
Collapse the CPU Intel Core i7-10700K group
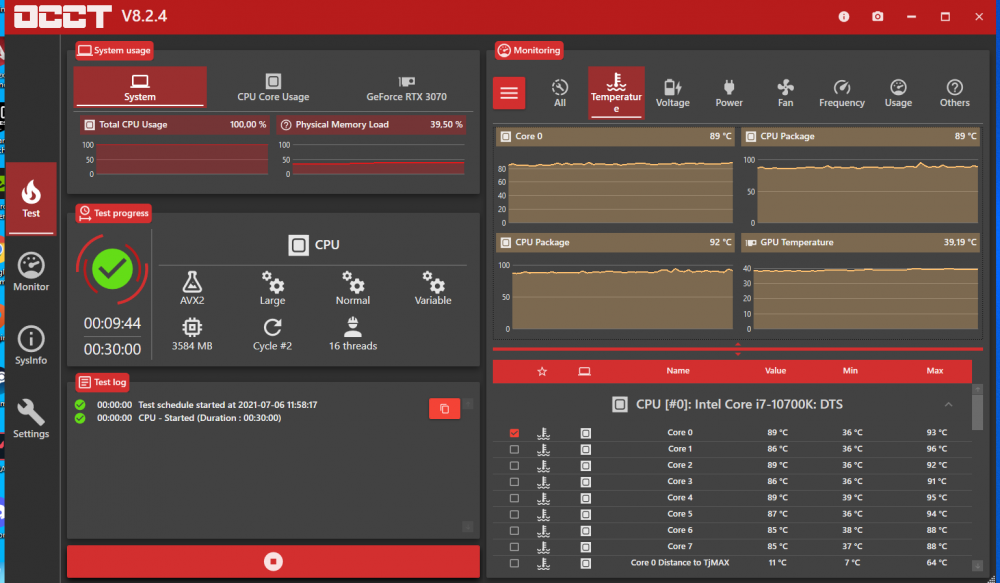(x=948, y=404)
